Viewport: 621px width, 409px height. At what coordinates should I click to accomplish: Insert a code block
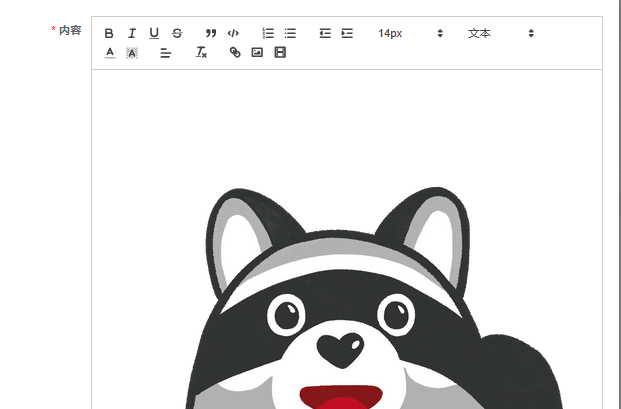pyautogui.click(x=233, y=33)
